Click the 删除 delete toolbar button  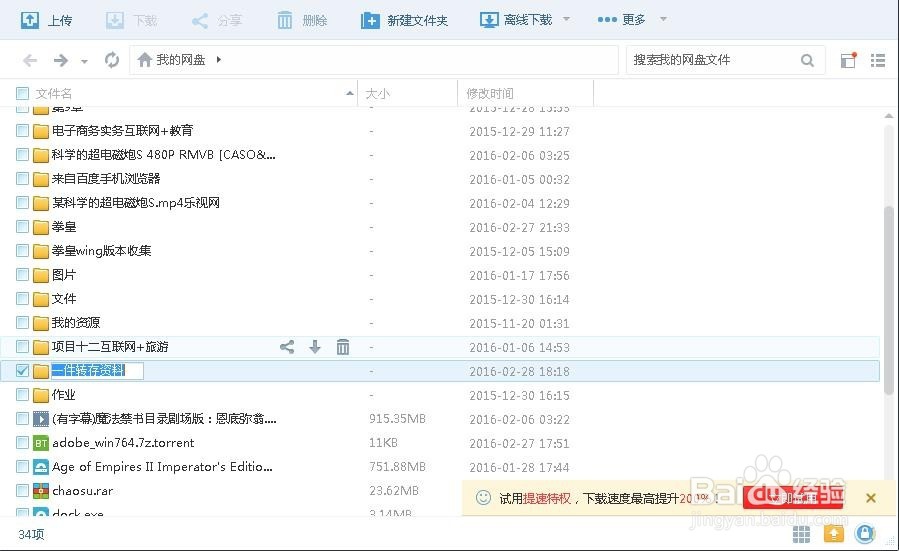(x=302, y=21)
